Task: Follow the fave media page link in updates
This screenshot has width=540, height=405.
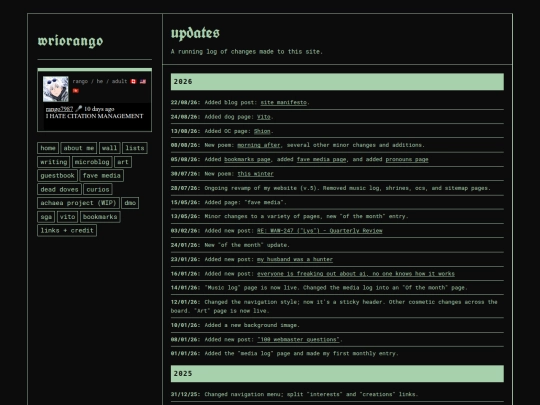Action: [321, 159]
